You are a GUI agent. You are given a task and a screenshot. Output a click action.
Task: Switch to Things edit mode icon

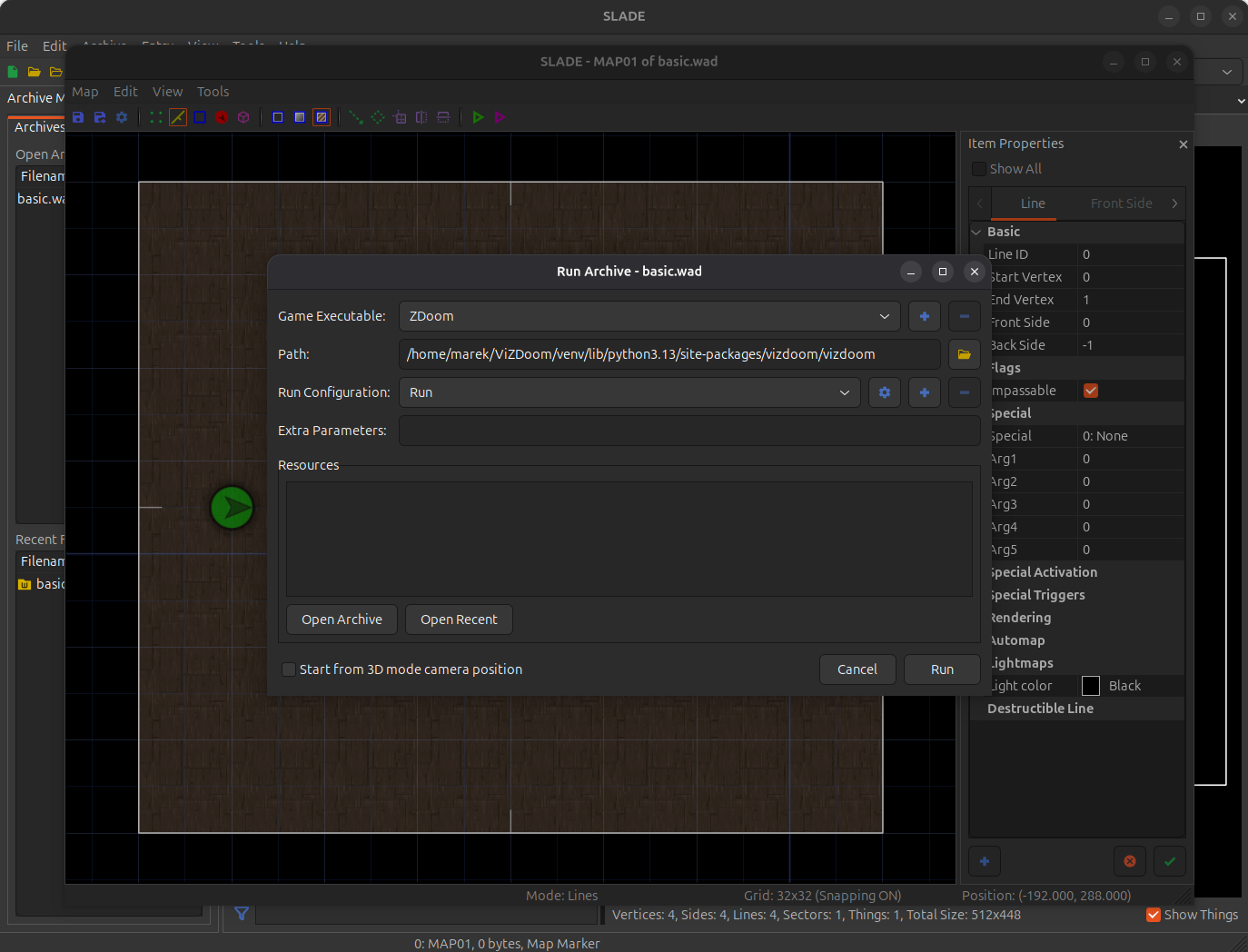[222, 117]
